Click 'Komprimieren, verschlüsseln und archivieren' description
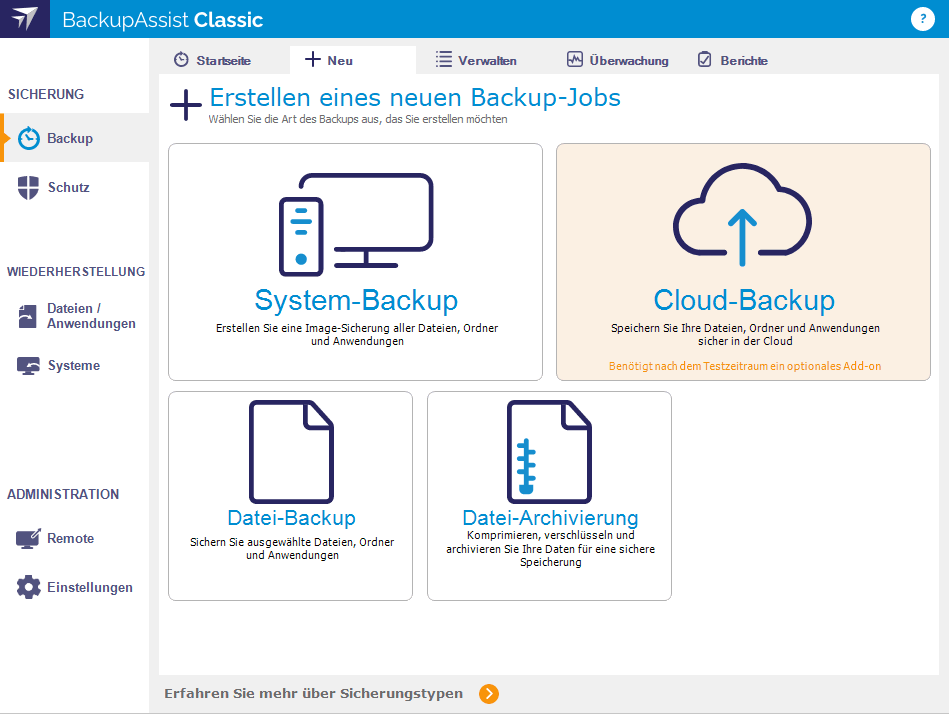949x714 pixels. [550, 548]
